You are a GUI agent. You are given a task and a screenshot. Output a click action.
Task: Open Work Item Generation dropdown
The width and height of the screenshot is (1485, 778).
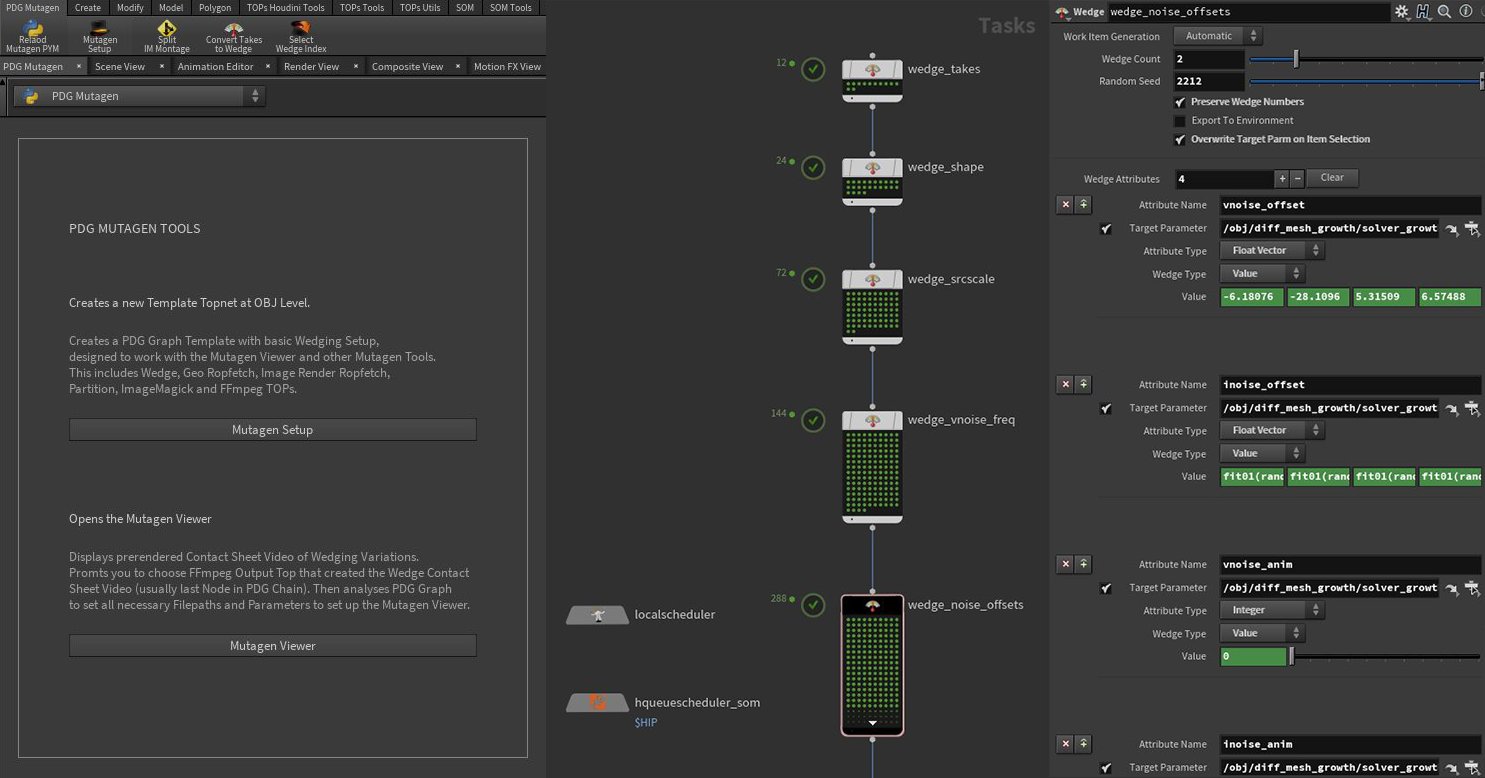1217,36
